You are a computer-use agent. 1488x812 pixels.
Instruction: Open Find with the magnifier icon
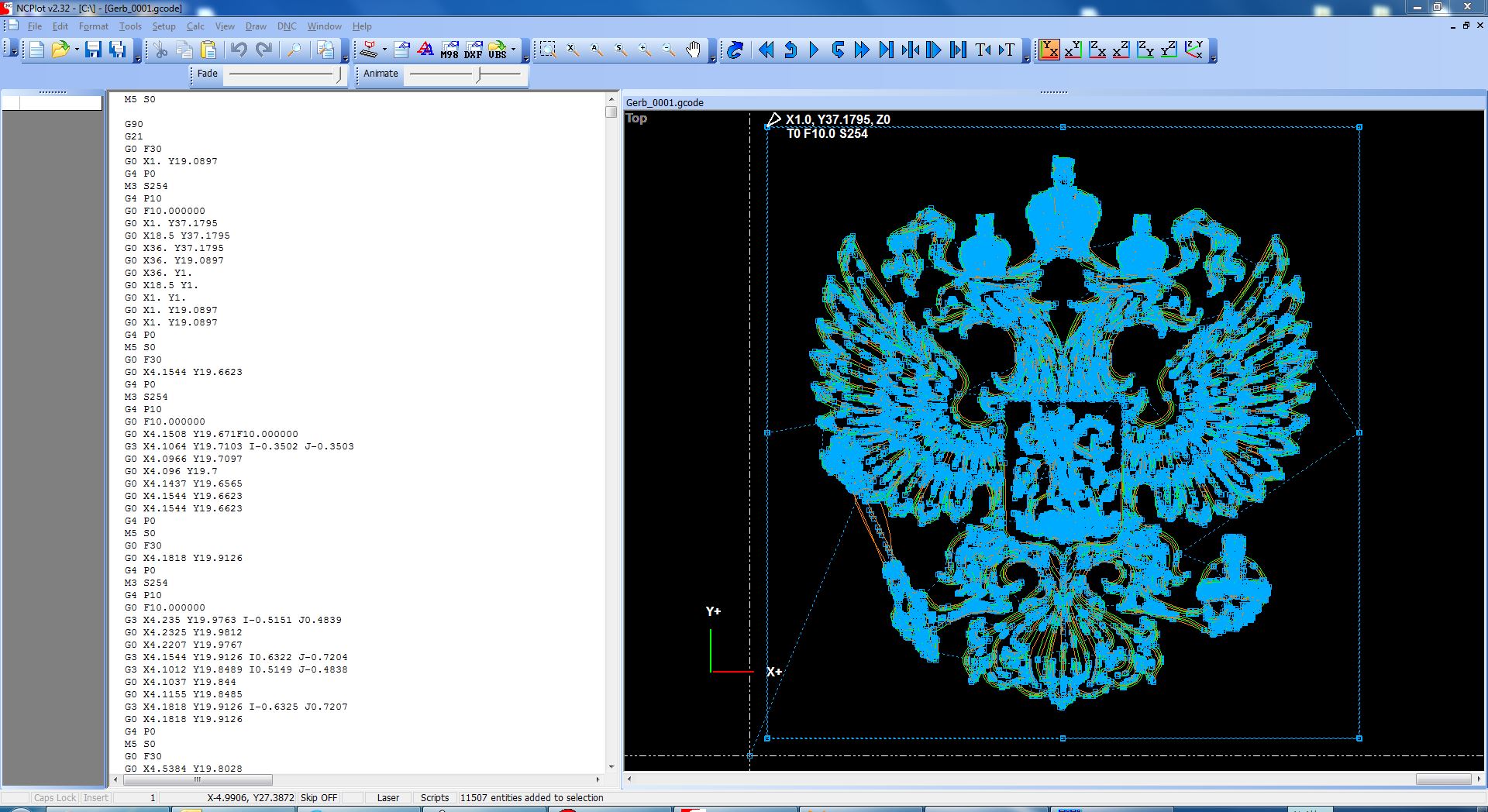tap(294, 50)
